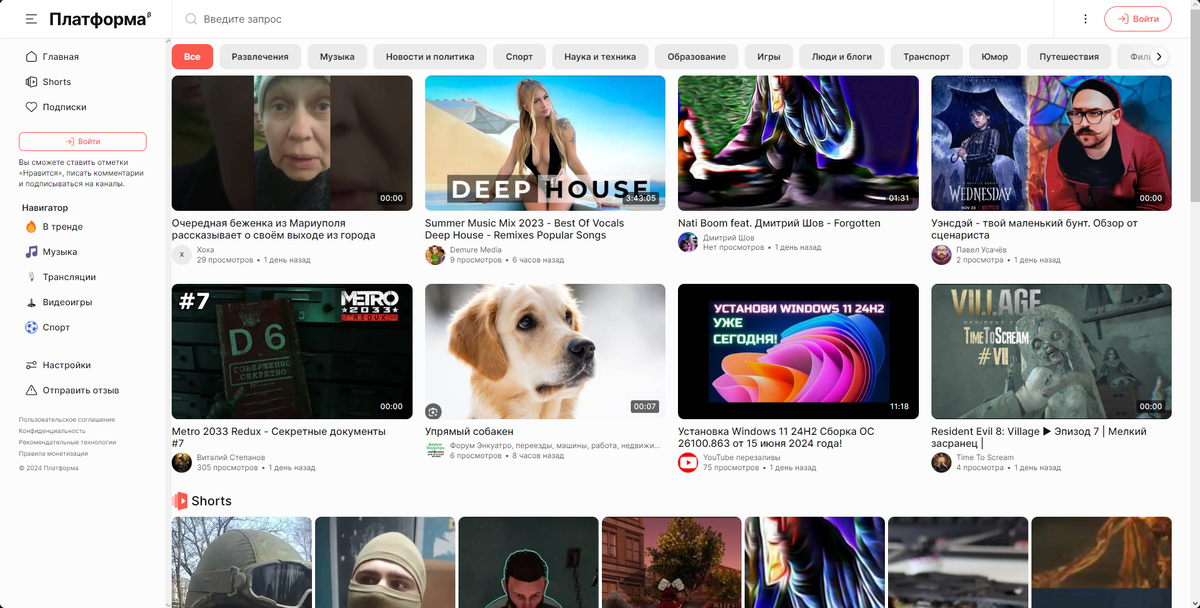Click channel name Time To Scream
Screen dimensions: 1200x608
pos(985,457)
